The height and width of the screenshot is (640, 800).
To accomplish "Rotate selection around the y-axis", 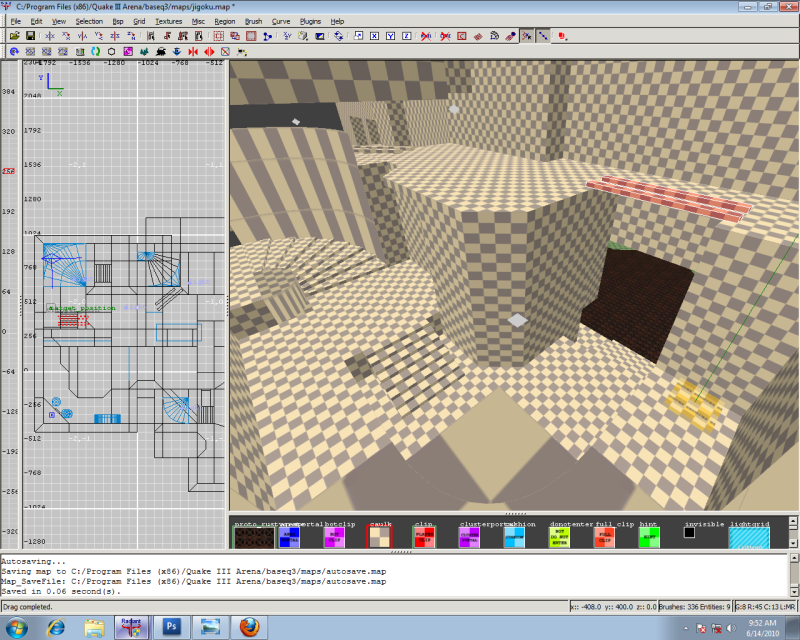I will (99, 36).
